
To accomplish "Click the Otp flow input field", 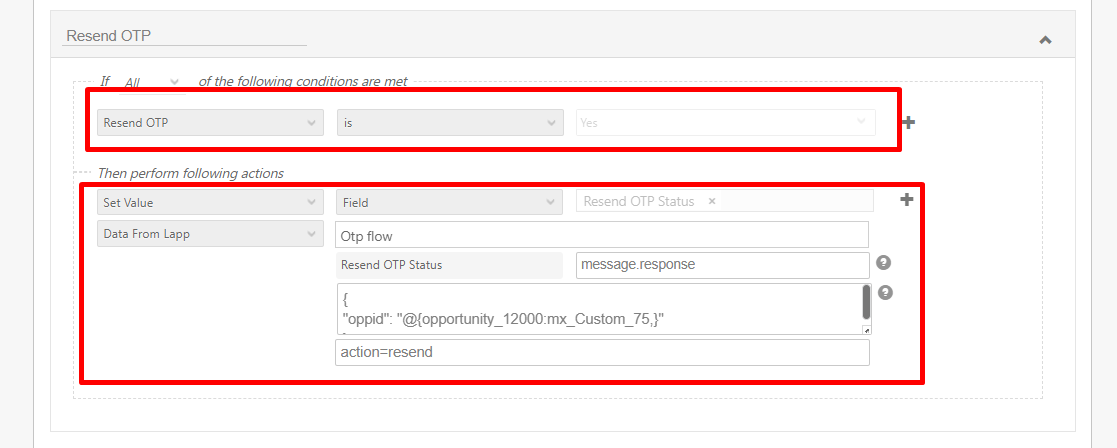I will (601, 236).
